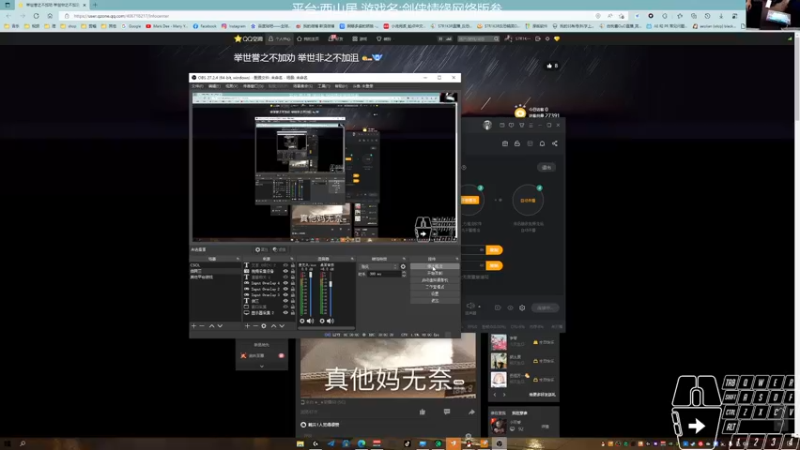Screen dimensions: 800x450
Task: Remove selected source with minus icon
Action: [255, 326]
